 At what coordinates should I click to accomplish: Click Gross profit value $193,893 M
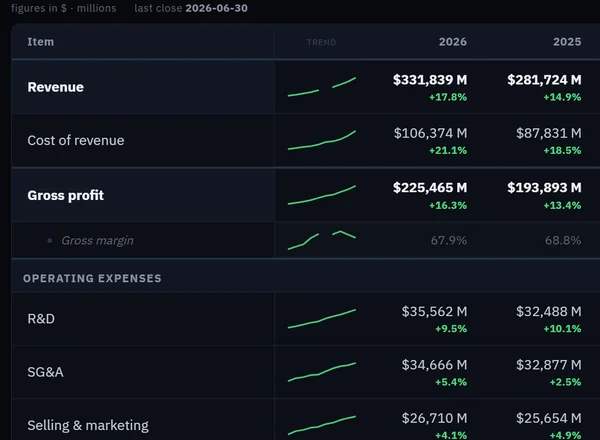[x=544, y=188]
